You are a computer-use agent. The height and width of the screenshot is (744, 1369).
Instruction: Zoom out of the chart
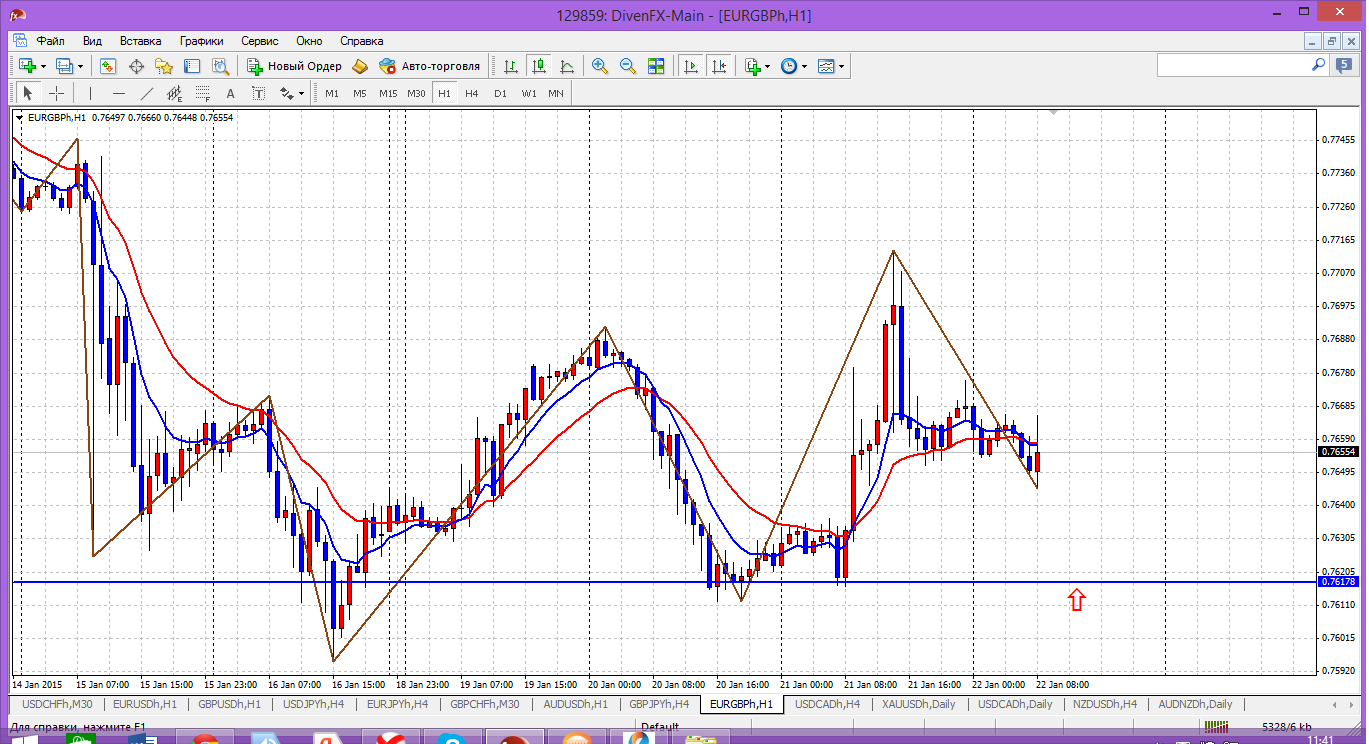(x=628, y=66)
